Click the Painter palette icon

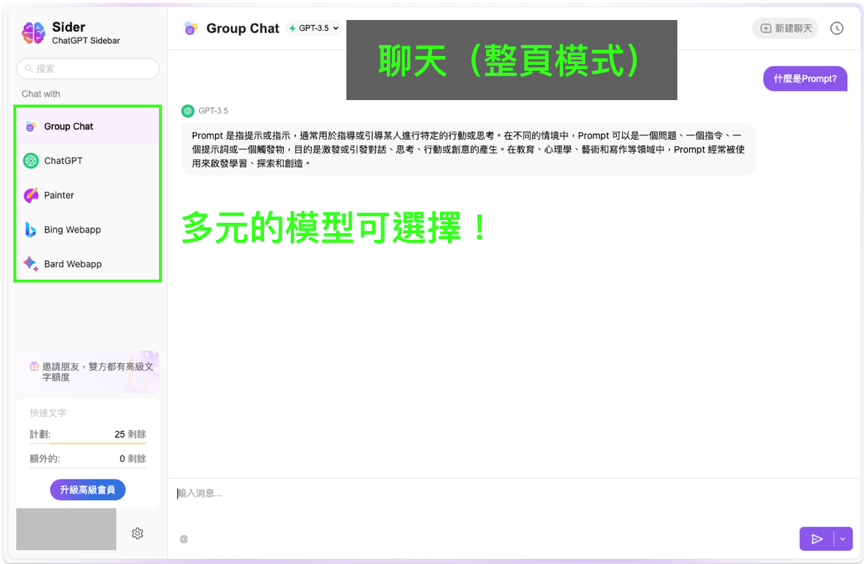(x=31, y=195)
